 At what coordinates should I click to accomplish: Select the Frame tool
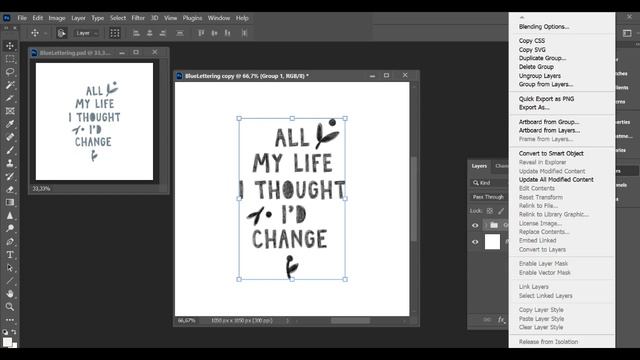point(10,111)
